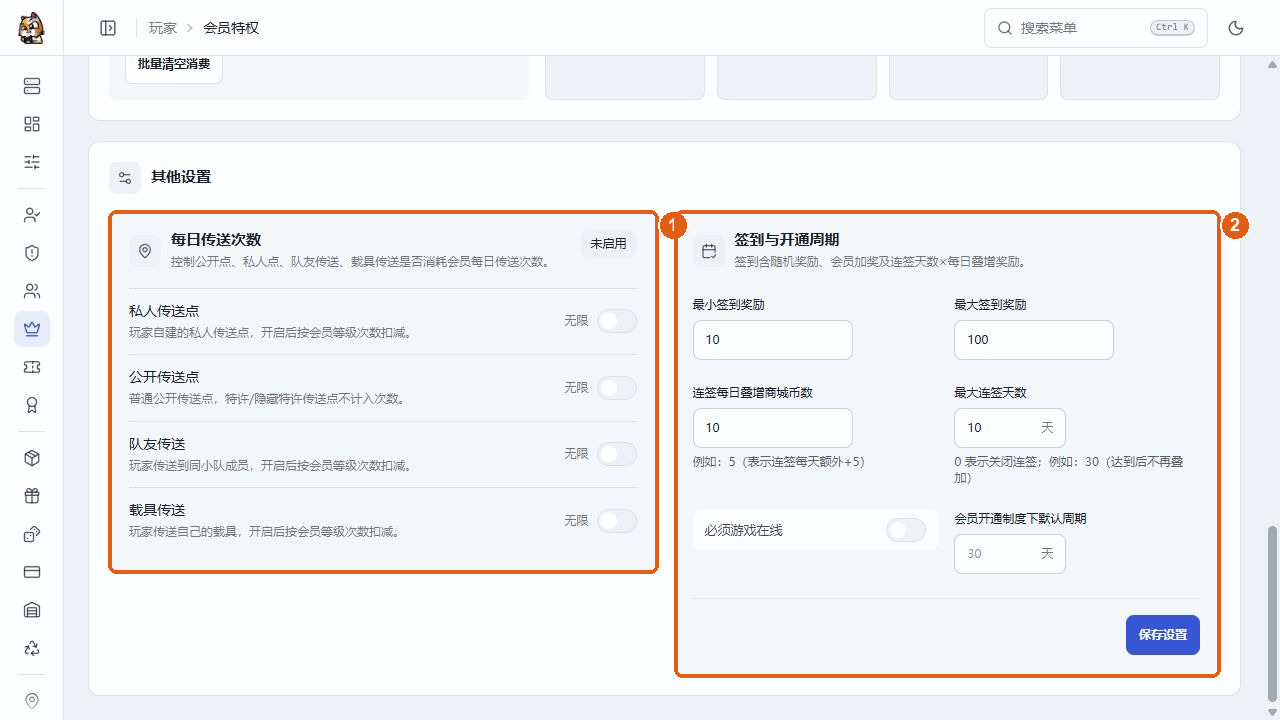
Task: Click the 批量清空消费 button
Action: pyautogui.click(x=174, y=64)
